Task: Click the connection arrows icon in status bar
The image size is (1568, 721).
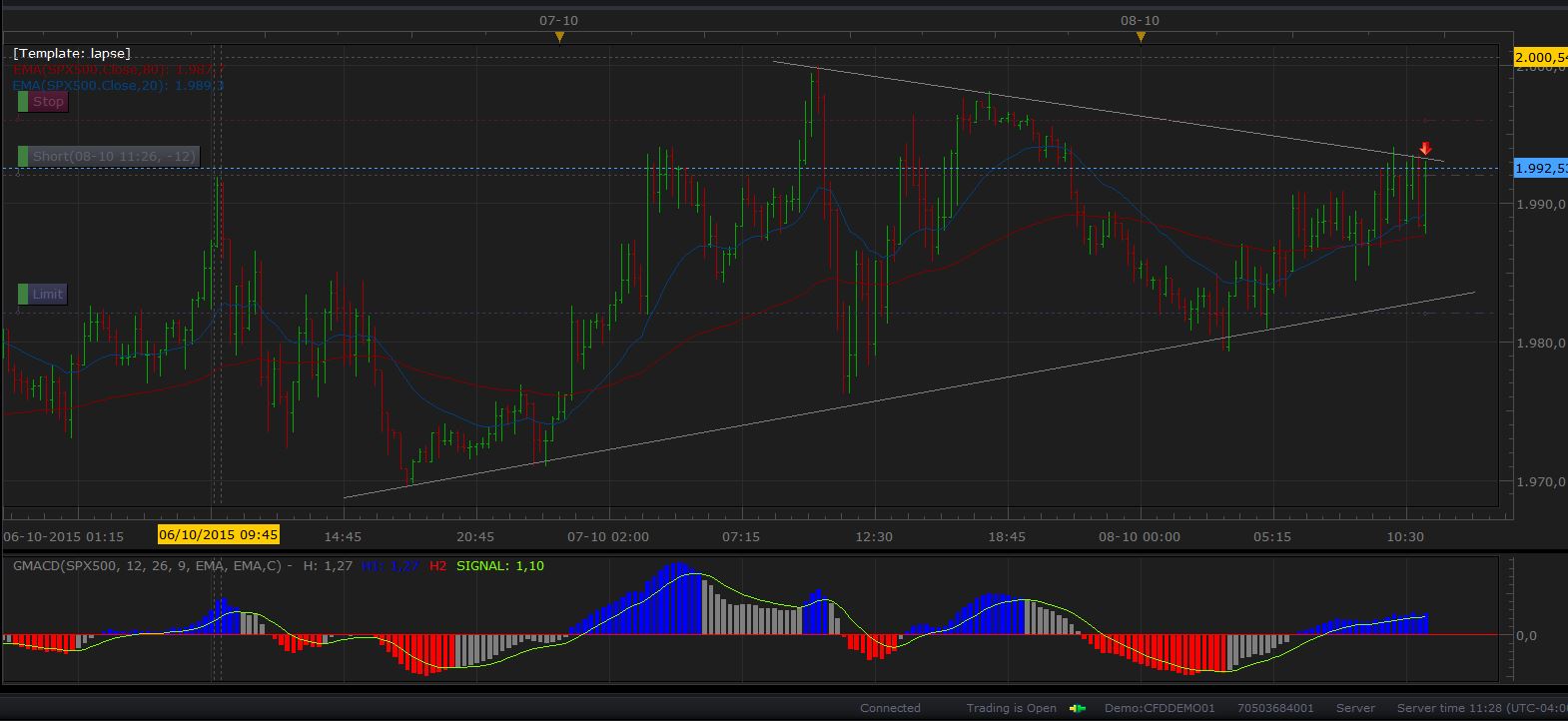Action: [x=1077, y=709]
